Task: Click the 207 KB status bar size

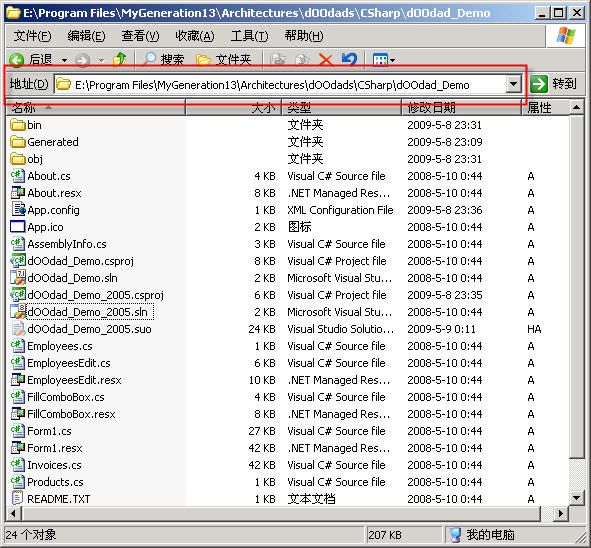Action: click(385, 535)
